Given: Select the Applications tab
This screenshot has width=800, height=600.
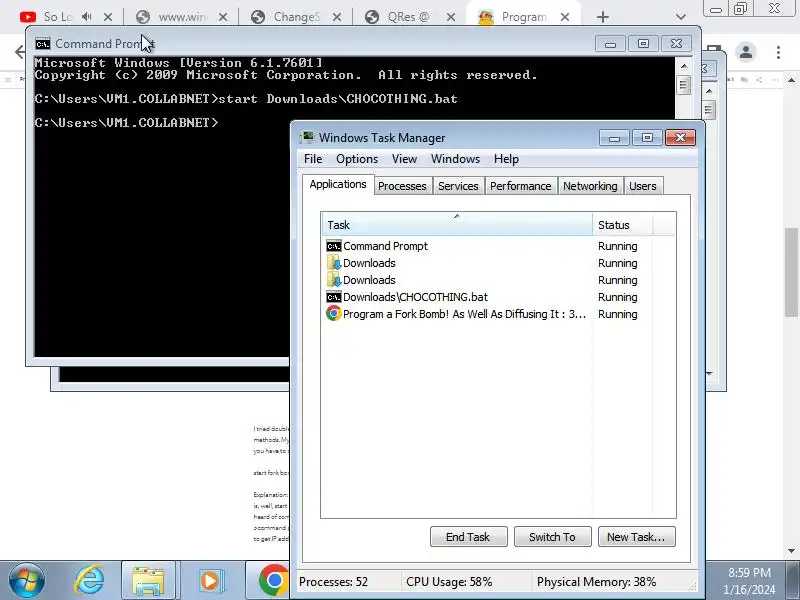Looking at the screenshot, I should [x=338, y=184].
